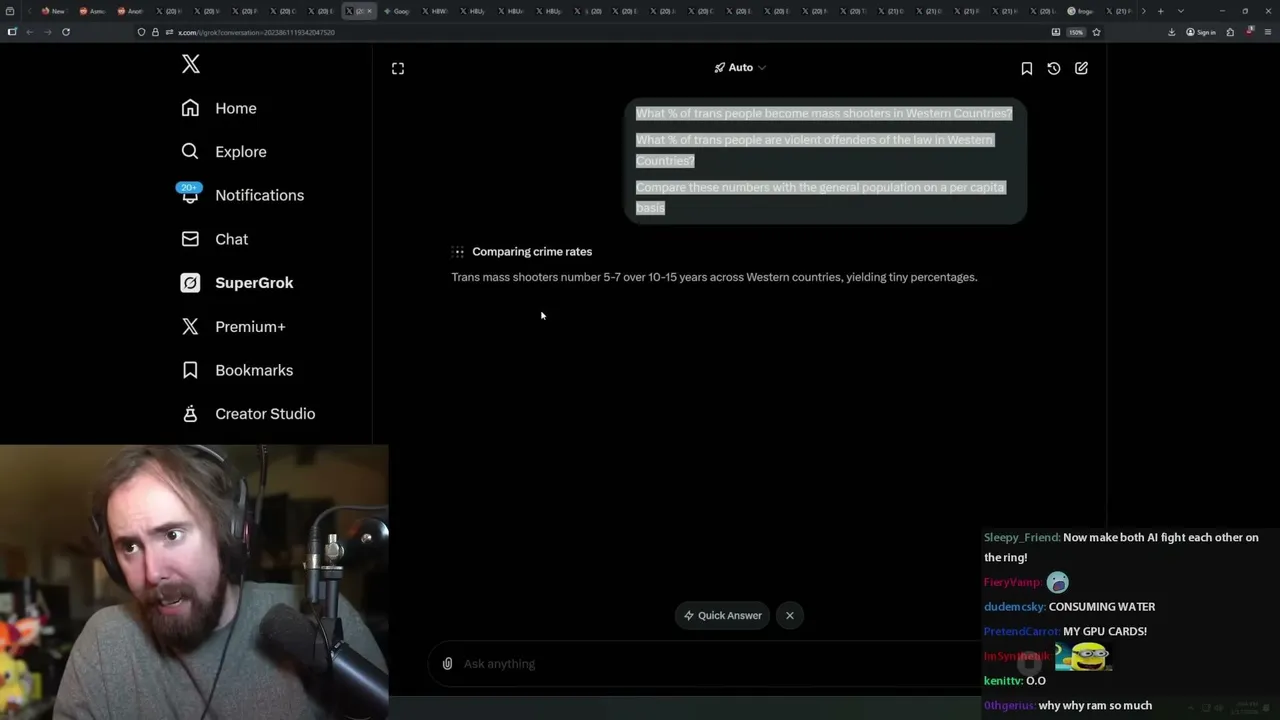The image size is (1280, 720).
Task: Click the Grok response text about mass shooters
Action: pyautogui.click(x=714, y=277)
